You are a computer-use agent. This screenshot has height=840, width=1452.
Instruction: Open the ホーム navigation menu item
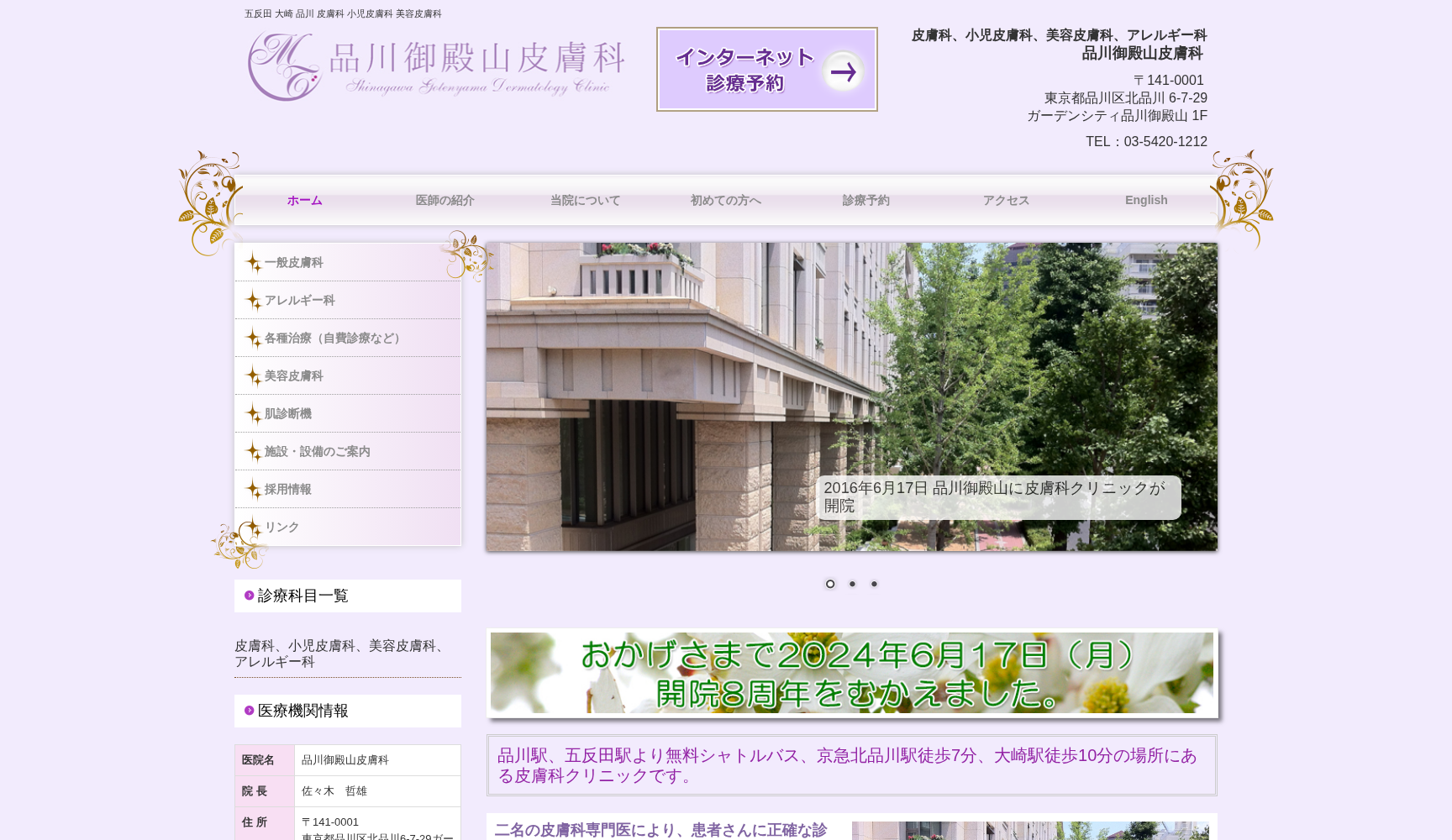coord(303,200)
